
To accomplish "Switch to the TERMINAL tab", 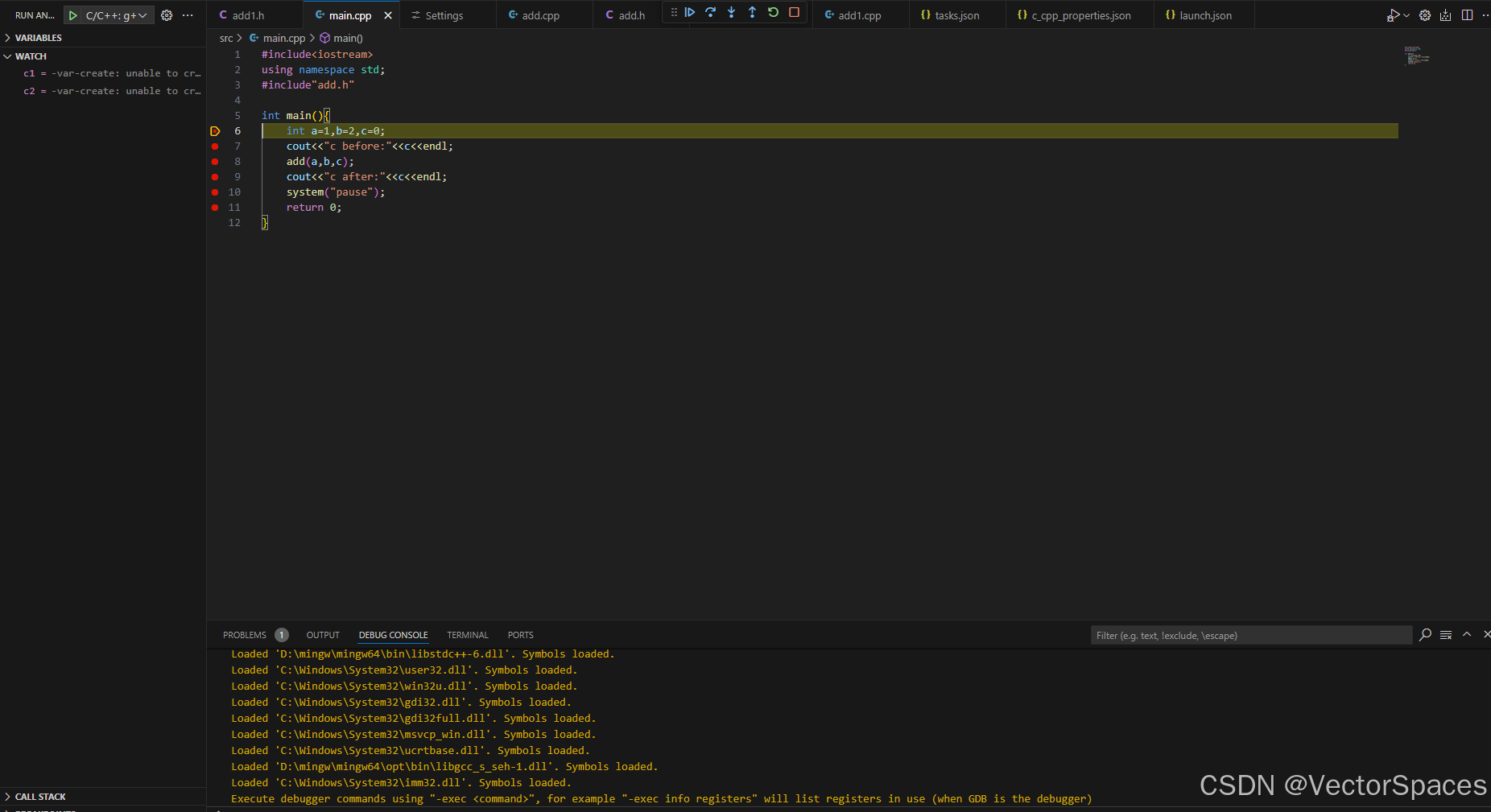I will pyautogui.click(x=468, y=635).
